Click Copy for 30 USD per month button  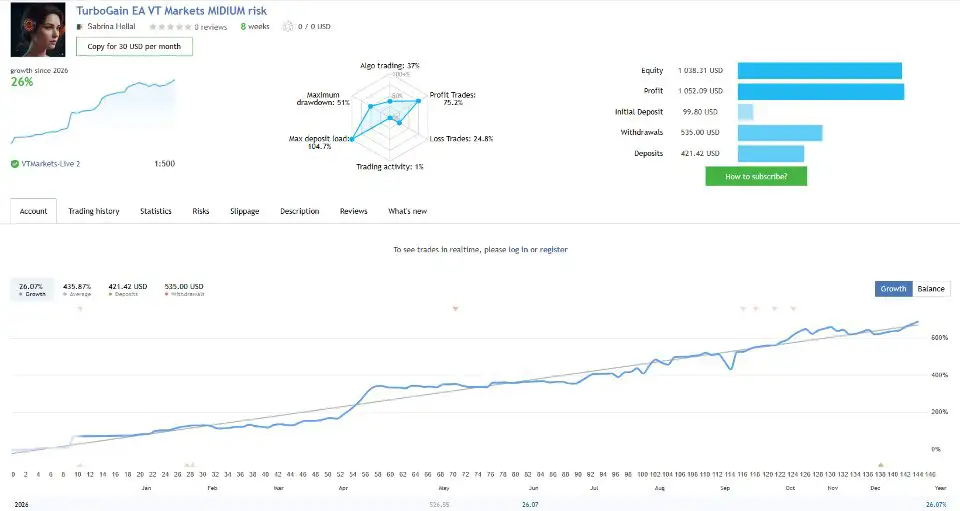tap(134, 47)
